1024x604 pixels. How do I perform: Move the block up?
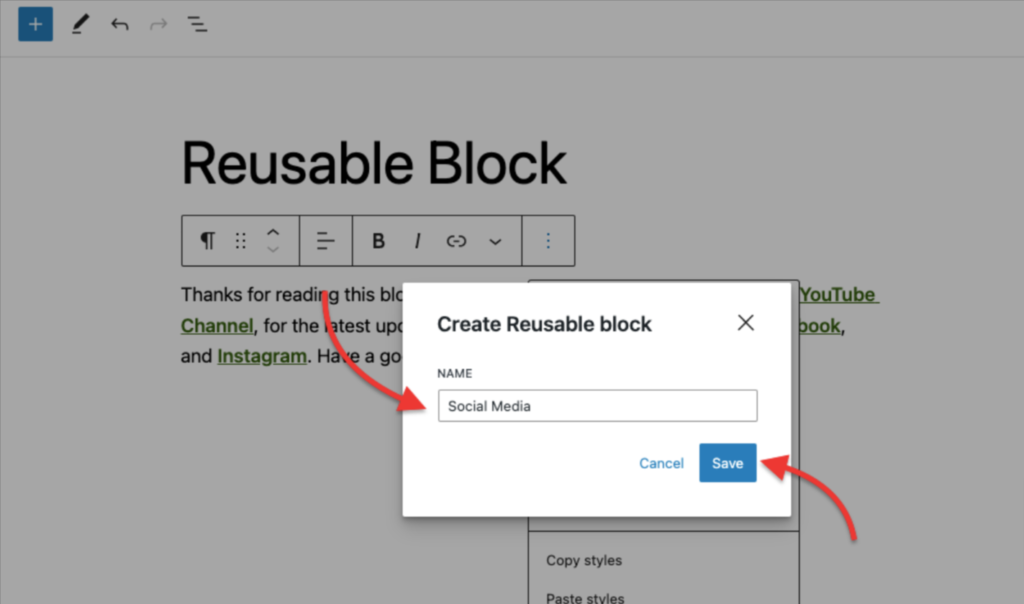pyautogui.click(x=273, y=232)
